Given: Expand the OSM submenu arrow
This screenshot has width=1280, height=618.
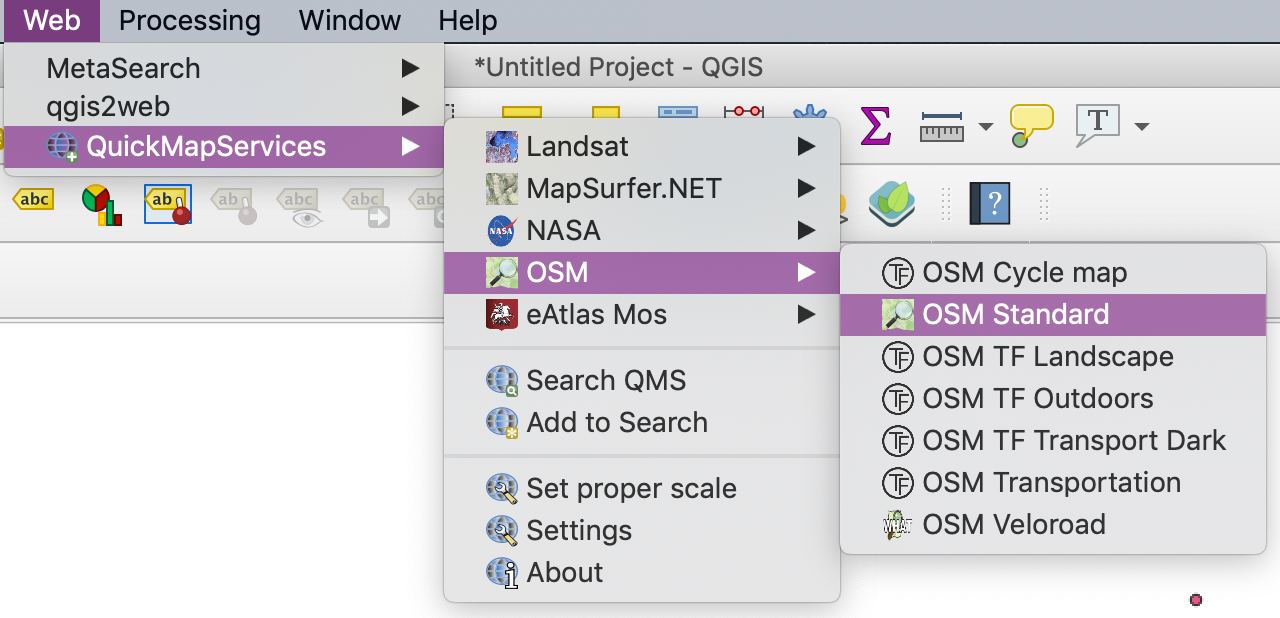Looking at the screenshot, I should coord(806,272).
